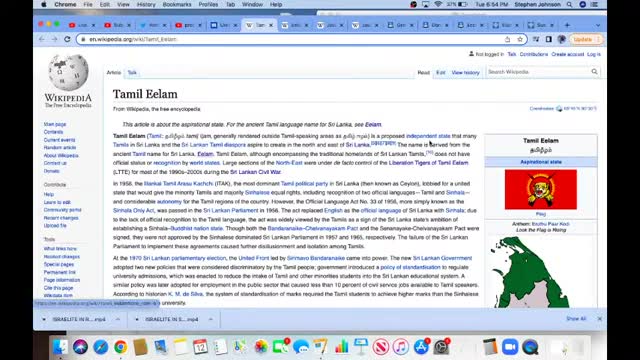Open FaceTime from the dock
The width and height of the screenshot is (640, 360).
(280, 347)
